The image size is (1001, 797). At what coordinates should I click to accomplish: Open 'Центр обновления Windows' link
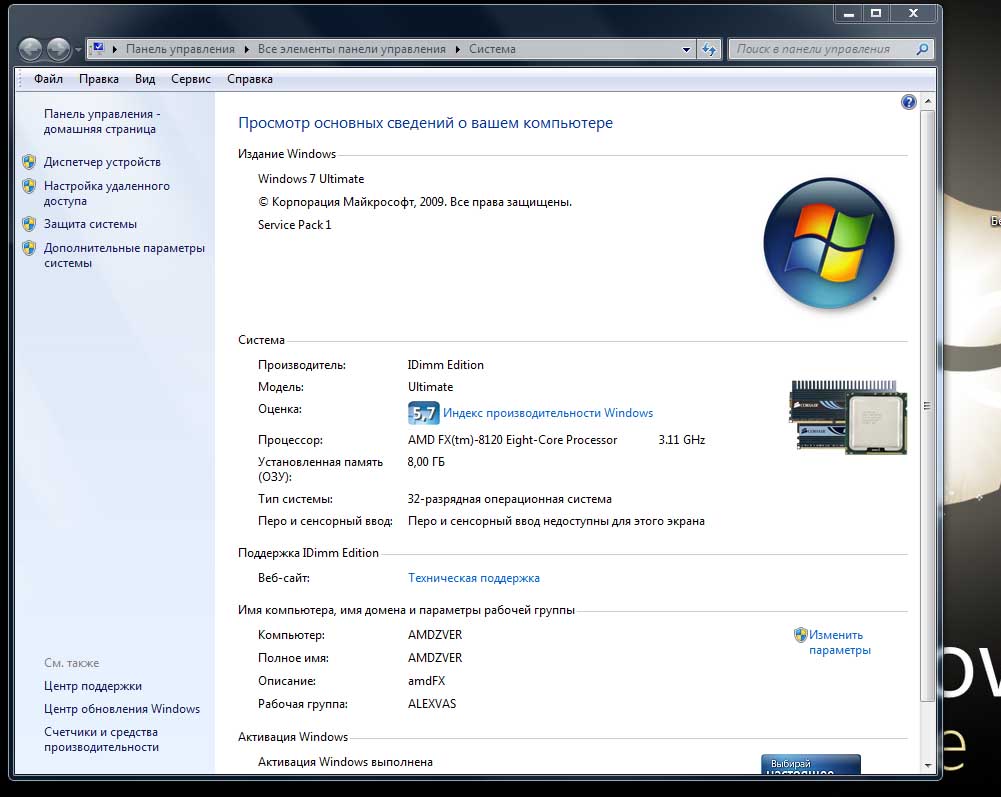tap(122, 709)
